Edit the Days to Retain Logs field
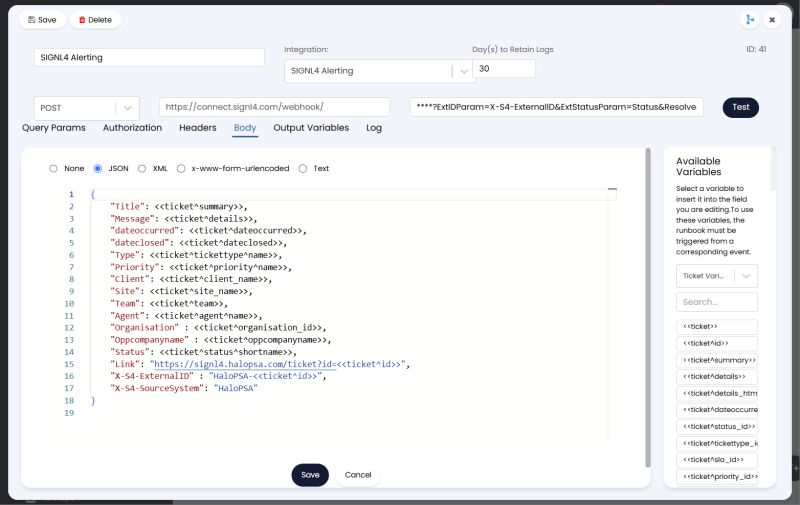The image size is (800, 505). tap(504, 68)
